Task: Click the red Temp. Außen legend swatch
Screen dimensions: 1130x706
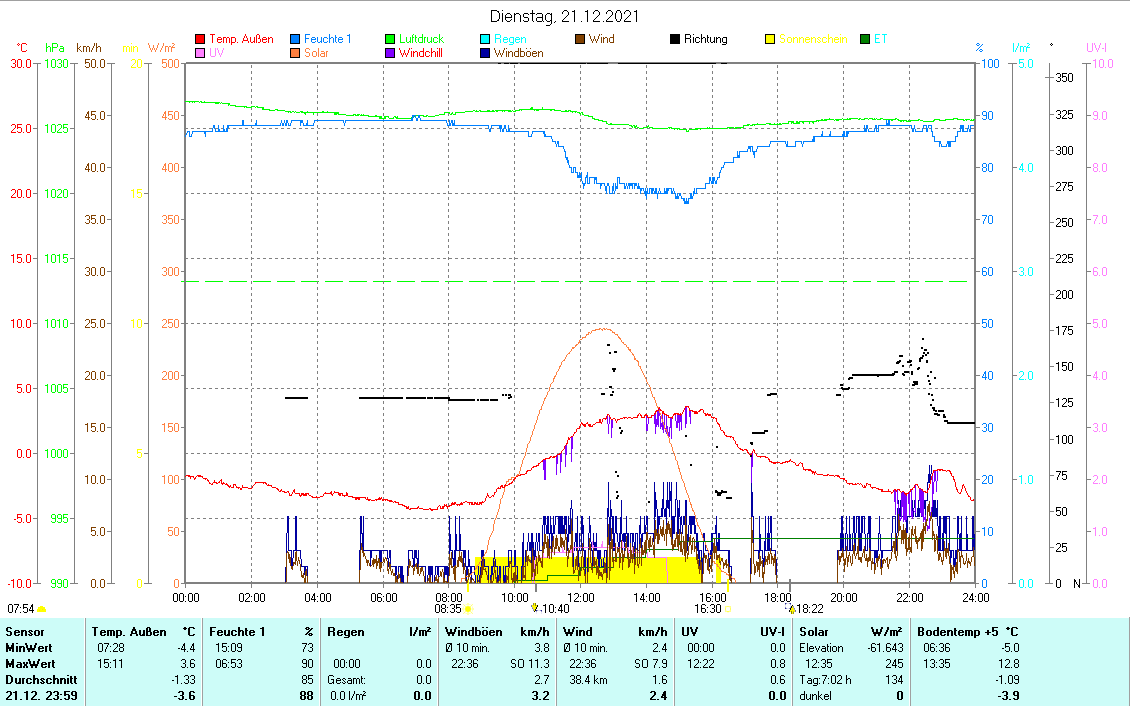Action: coord(200,40)
